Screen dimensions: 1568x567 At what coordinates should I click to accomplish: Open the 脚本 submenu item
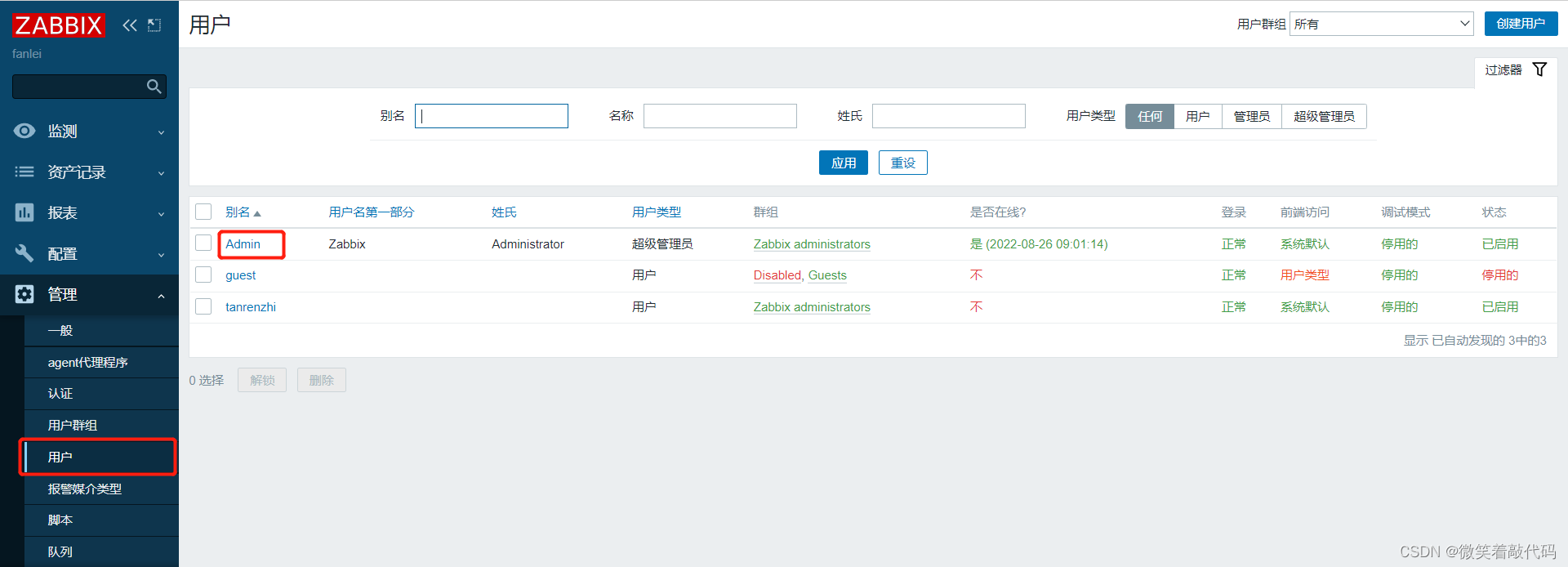[x=101, y=520]
